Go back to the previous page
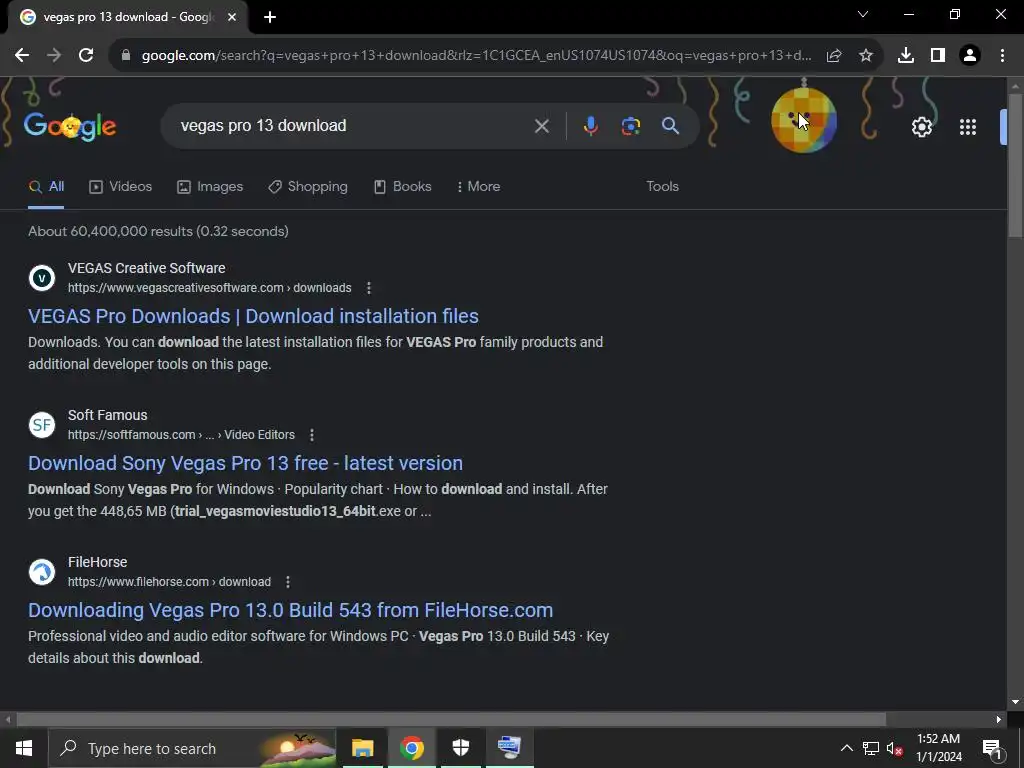 coord(22,56)
